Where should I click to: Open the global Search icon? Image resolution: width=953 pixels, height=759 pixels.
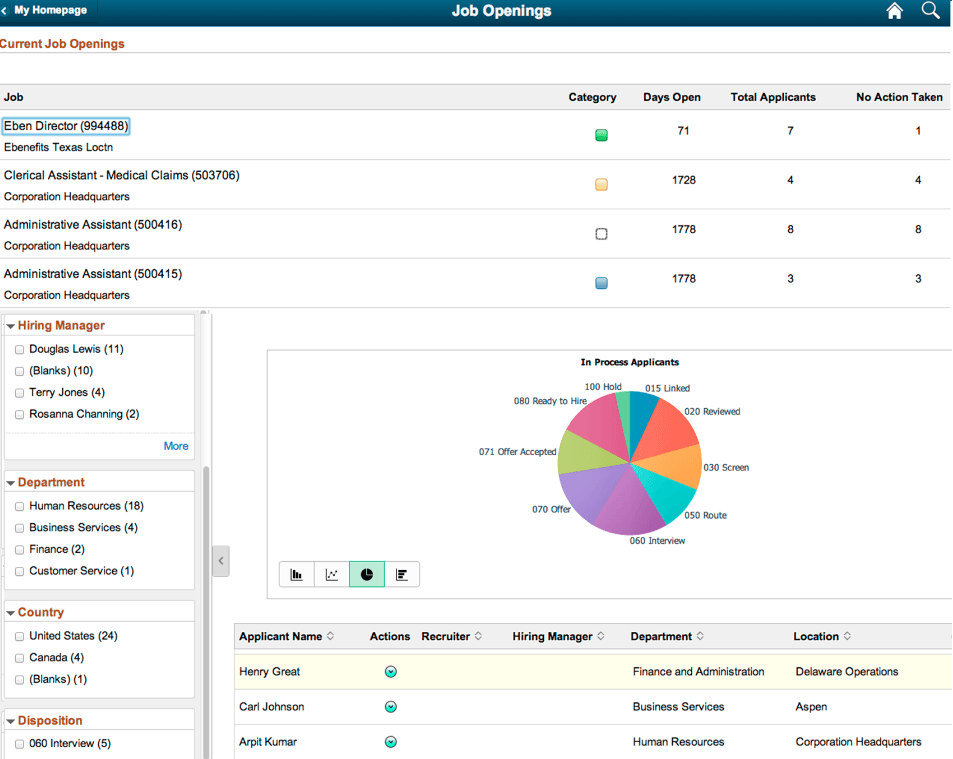(930, 11)
